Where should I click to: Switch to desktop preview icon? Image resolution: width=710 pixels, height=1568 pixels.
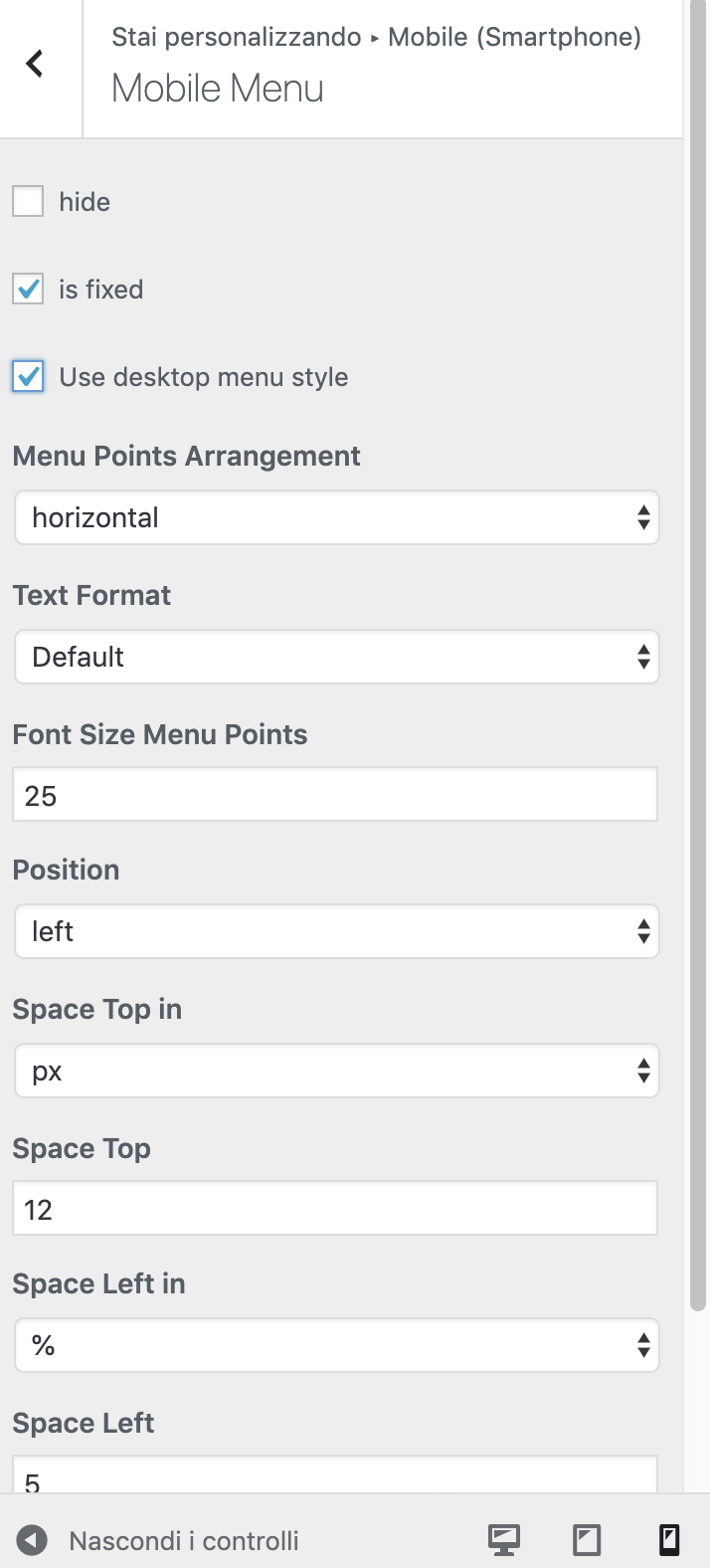[x=504, y=1540]
